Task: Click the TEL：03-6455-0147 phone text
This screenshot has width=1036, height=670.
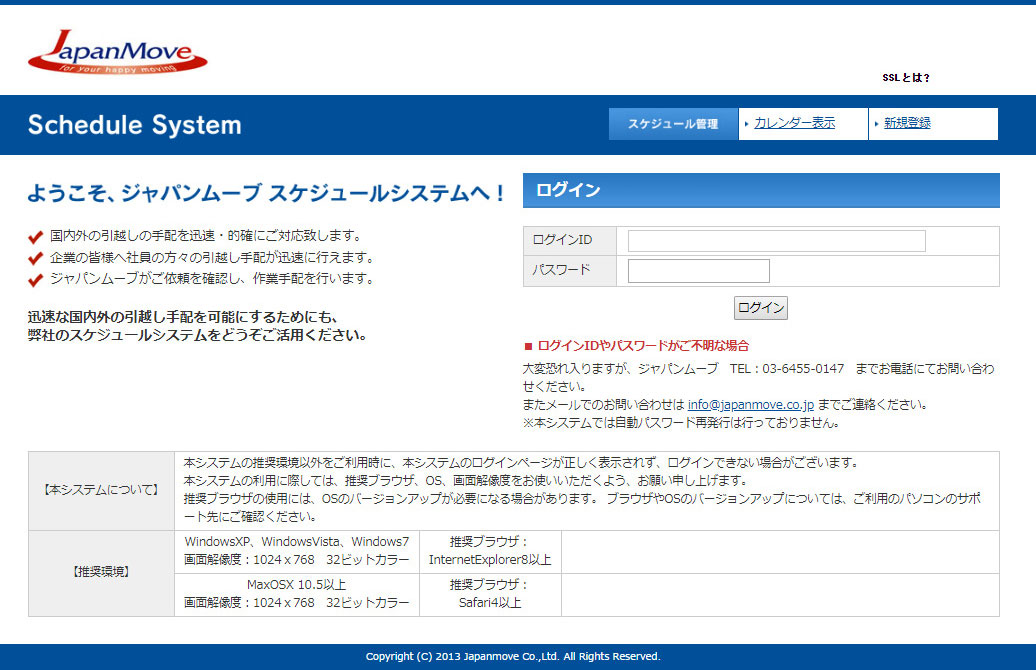Action: click(786, 369)
